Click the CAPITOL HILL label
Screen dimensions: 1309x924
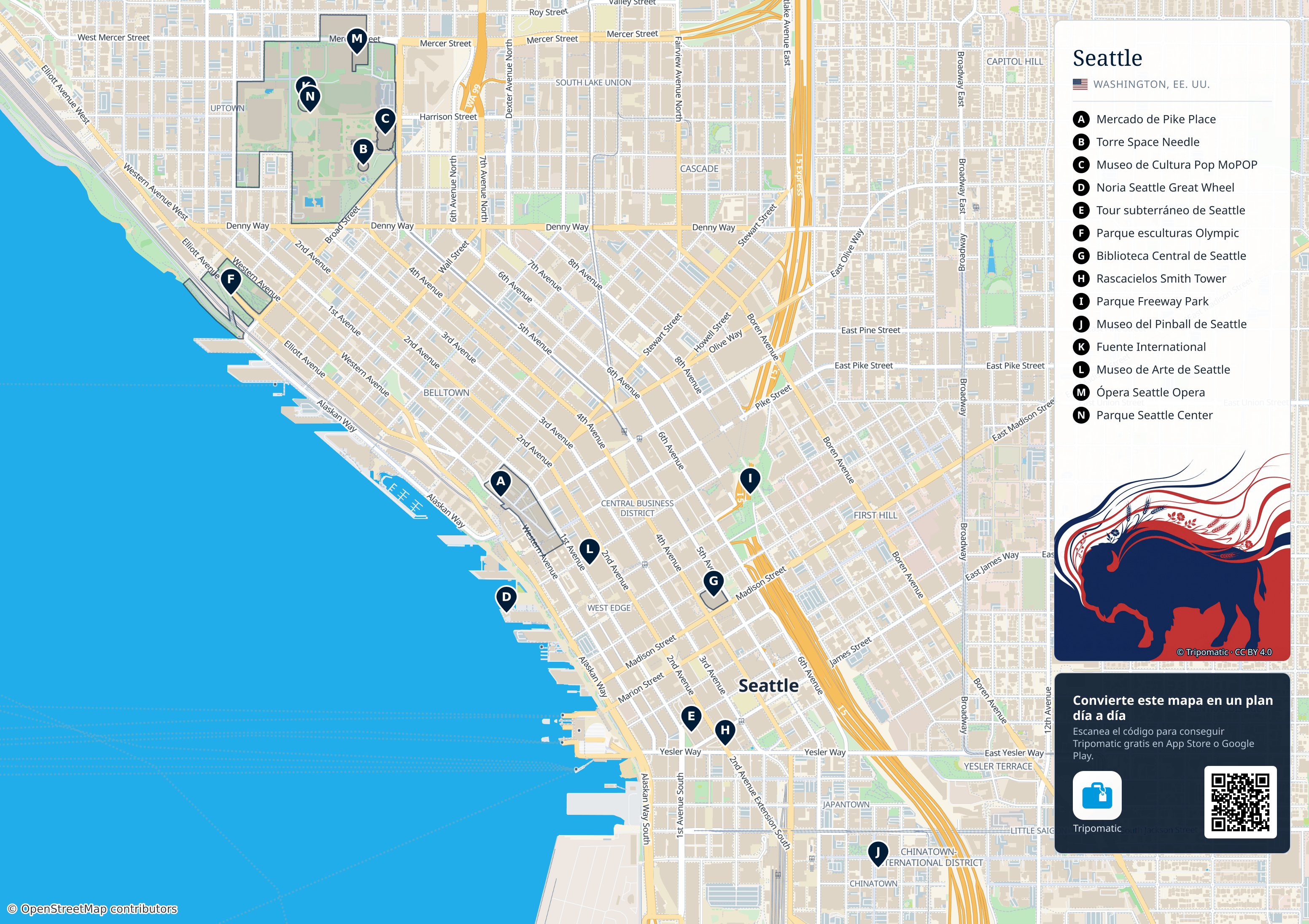[x=1014, y=62]
